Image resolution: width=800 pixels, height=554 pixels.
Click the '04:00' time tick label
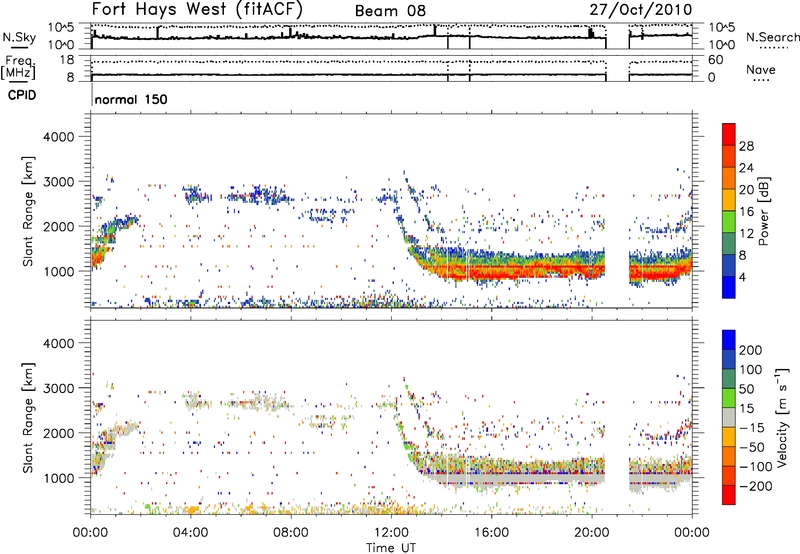click(x=190, y=533)
